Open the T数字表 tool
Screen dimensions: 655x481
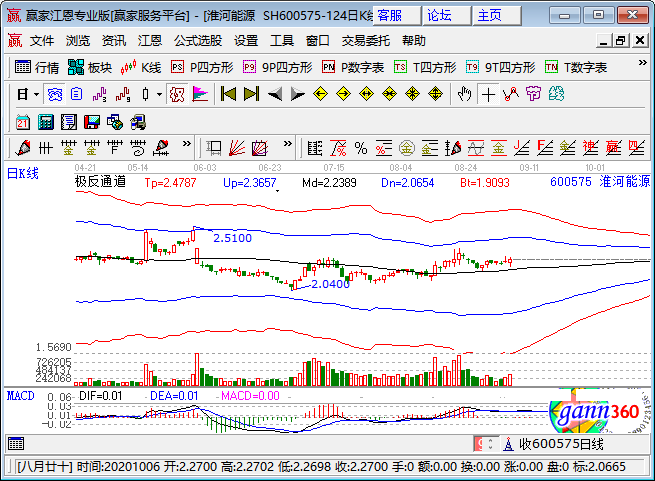click(x=576, y=67)
